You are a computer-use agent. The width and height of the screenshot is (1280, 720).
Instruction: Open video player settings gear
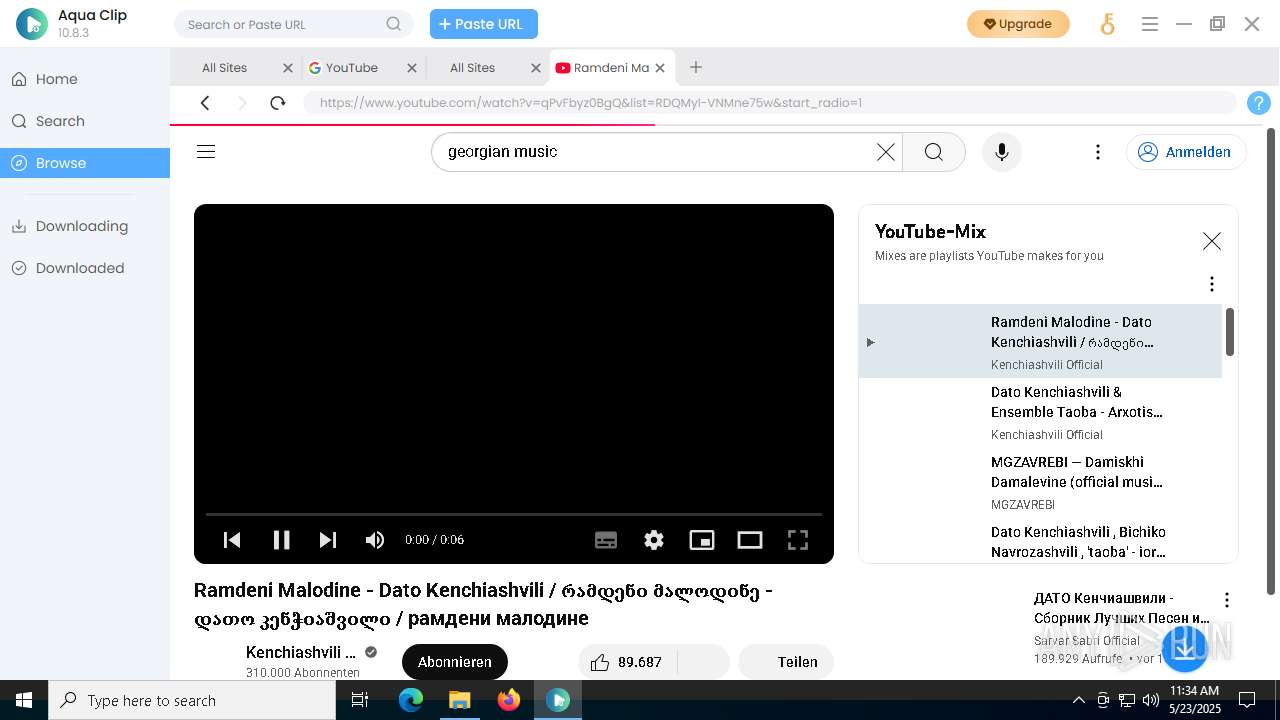[654, 540]
